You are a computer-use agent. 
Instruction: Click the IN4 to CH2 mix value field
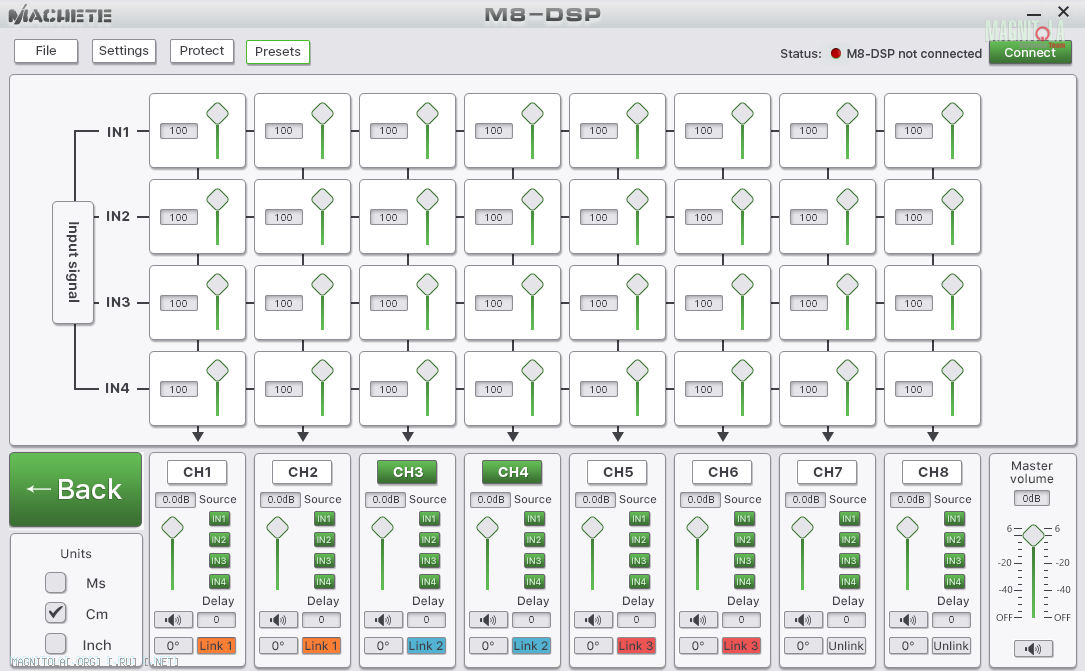pyautogui.click(x=284, y=389)
